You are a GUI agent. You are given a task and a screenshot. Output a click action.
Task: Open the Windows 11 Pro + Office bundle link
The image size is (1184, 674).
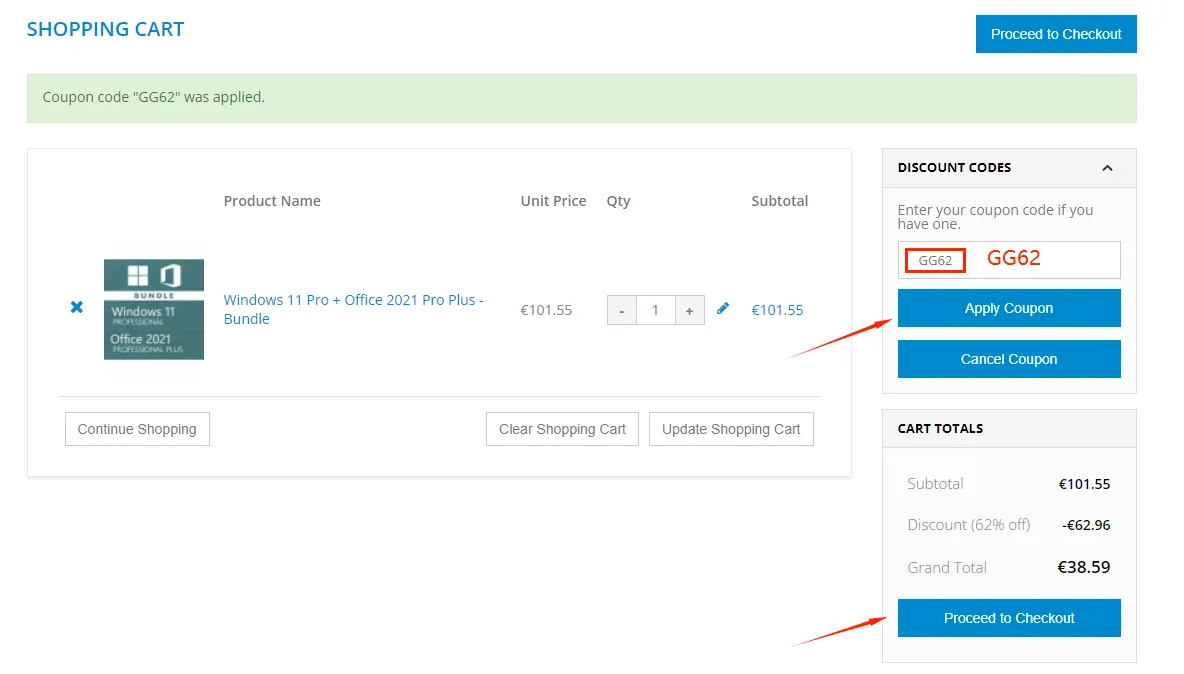tap(353, 309)
